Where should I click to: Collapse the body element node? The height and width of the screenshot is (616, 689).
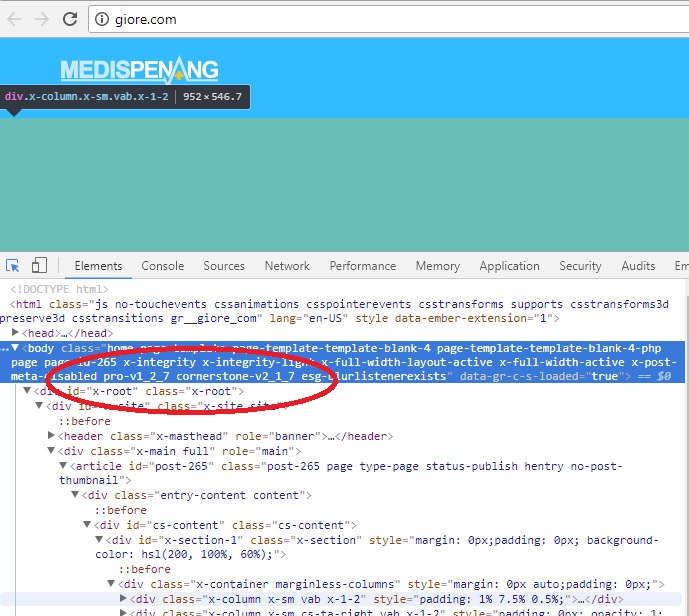tap(15, 348)
